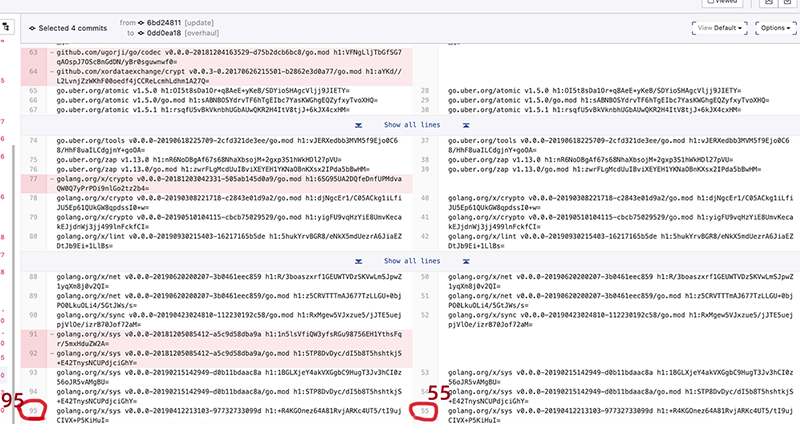Tick the Viewed checkbox

(711, 2)
